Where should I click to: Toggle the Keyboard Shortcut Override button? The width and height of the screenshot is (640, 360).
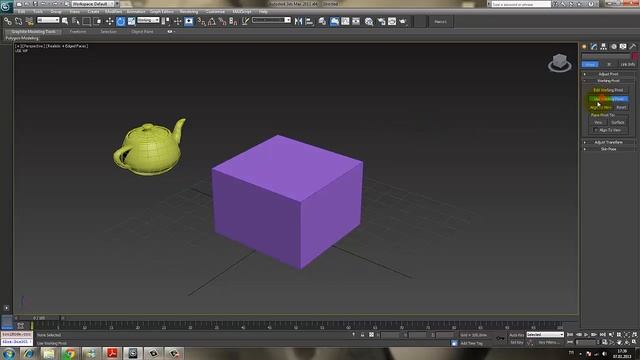[x=189, y=21]
